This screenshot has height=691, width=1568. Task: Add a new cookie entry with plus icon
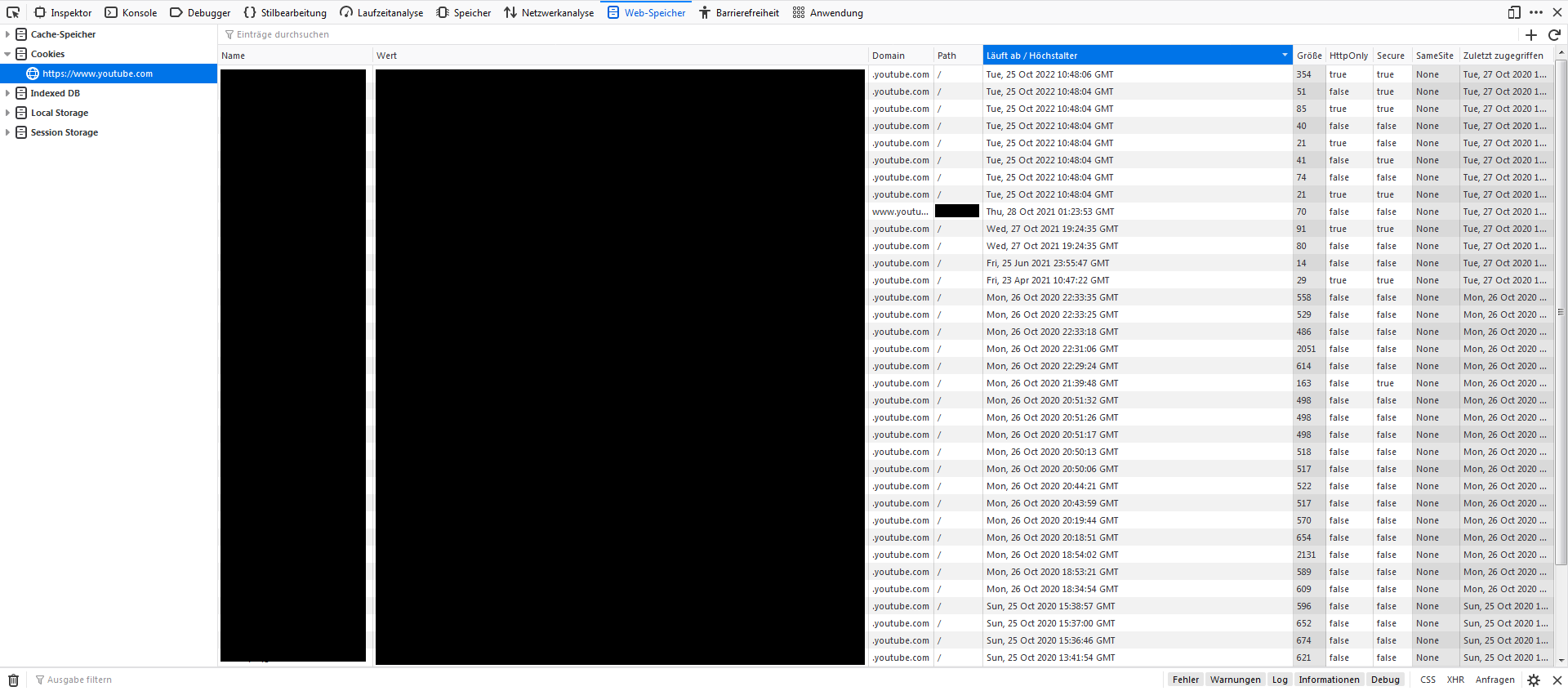(x=1530, y=34)
